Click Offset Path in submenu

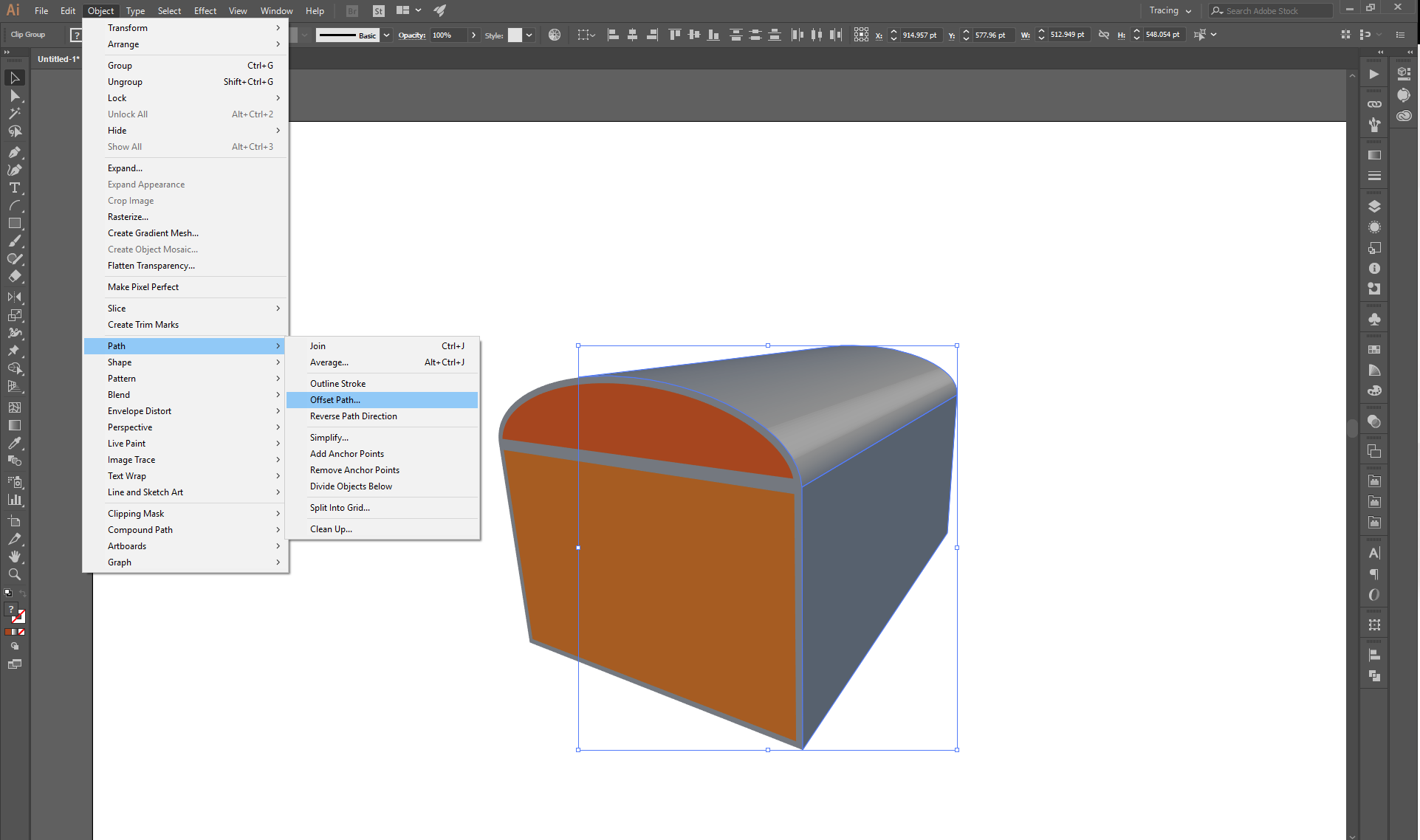click(335, 400)
